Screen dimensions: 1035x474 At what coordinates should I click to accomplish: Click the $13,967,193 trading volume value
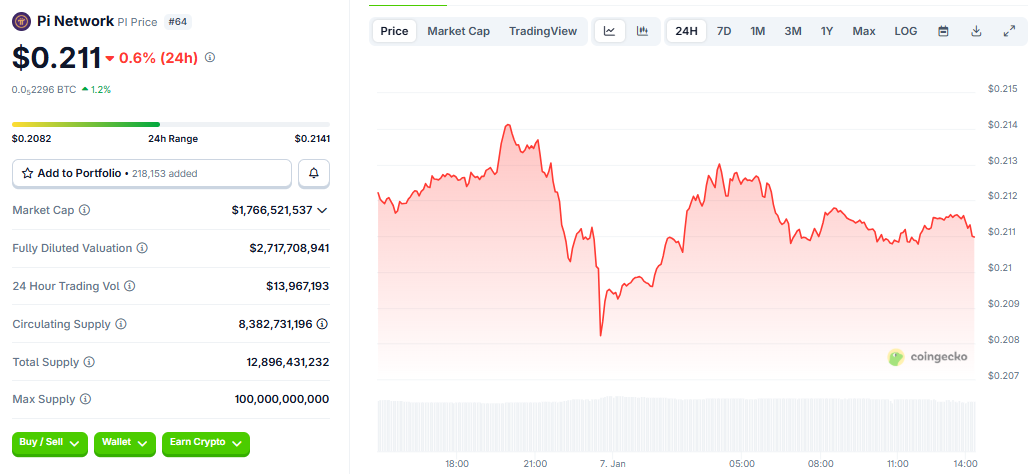tap(298, 286)
